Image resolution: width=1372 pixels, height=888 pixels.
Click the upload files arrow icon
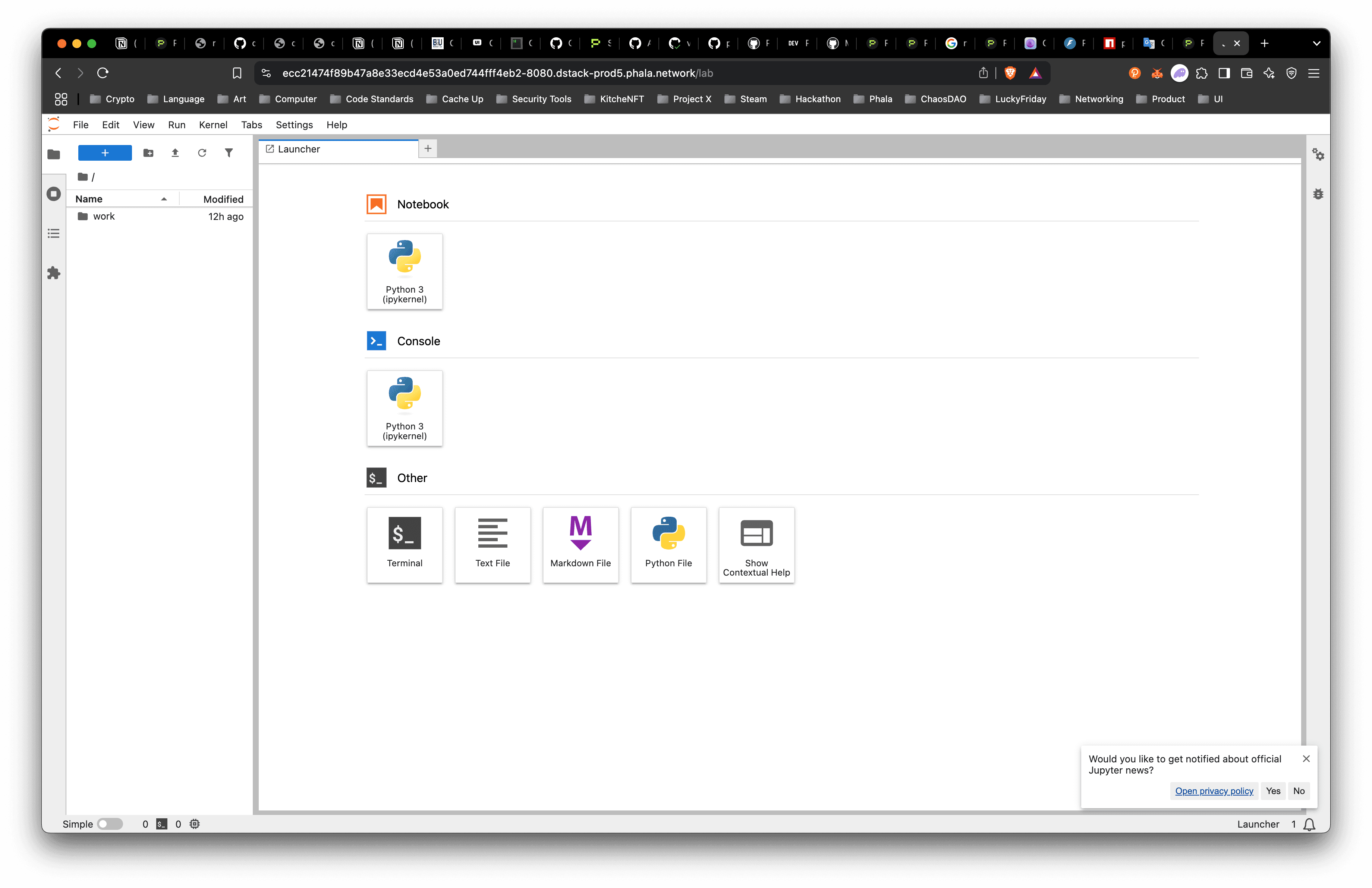pyautogui.click(x=175, y=153)
